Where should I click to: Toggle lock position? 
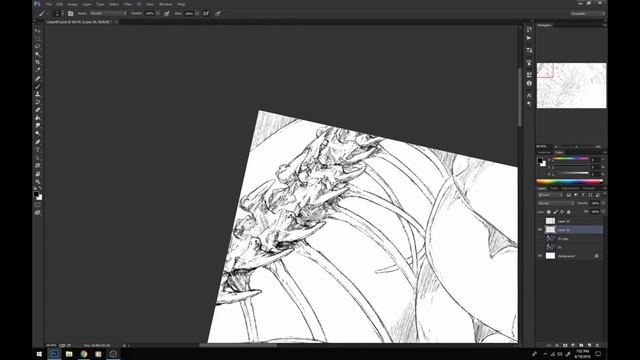click(x=562, y=212)
